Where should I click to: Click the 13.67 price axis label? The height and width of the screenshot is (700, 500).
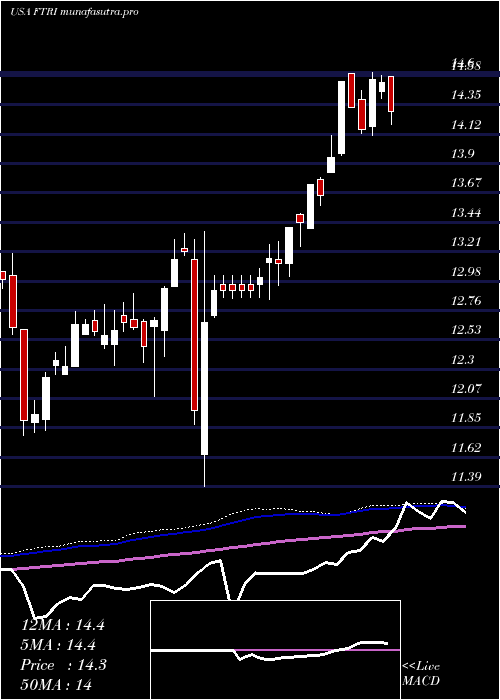[466, 183]
